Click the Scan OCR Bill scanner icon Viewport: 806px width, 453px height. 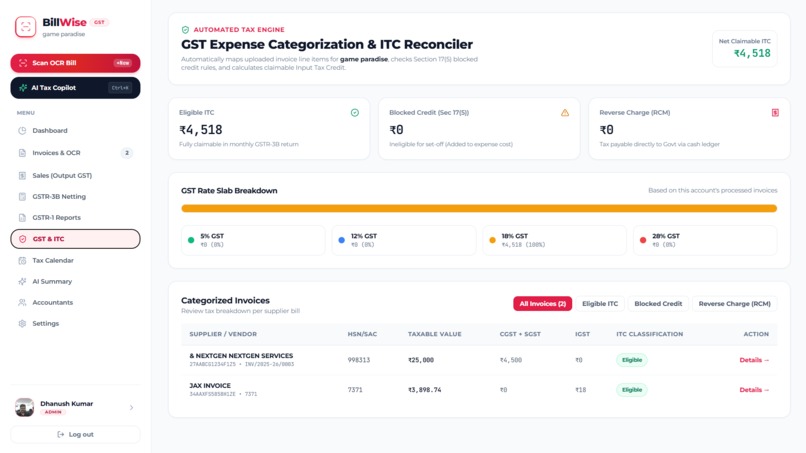click(x=23, y=63)
